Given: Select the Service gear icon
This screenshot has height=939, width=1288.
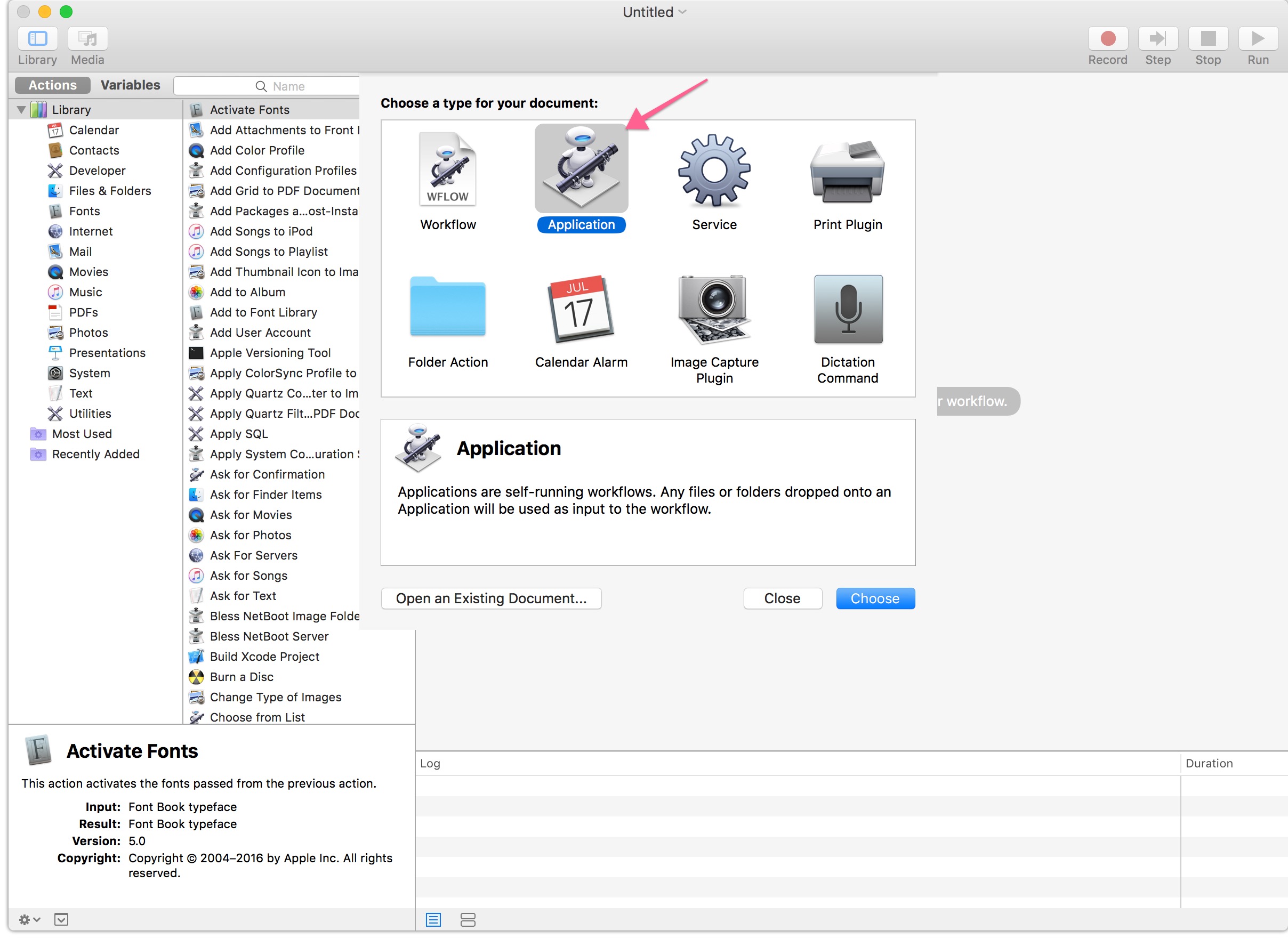Looking at the screenshot, I should point(714,169).
